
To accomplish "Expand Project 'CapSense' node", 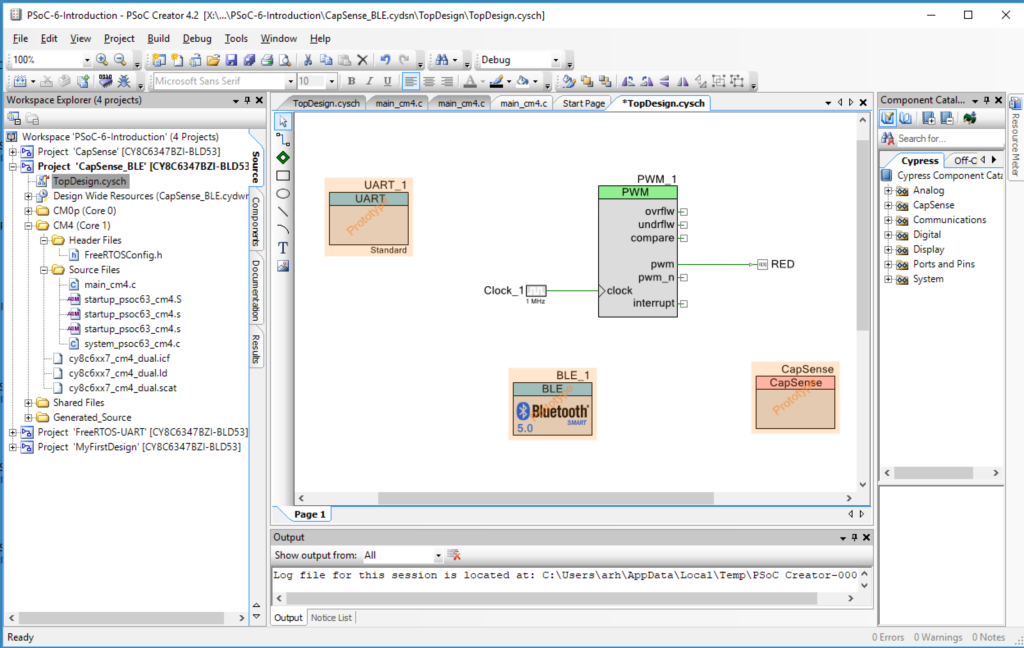I will [x=12, y=152].
